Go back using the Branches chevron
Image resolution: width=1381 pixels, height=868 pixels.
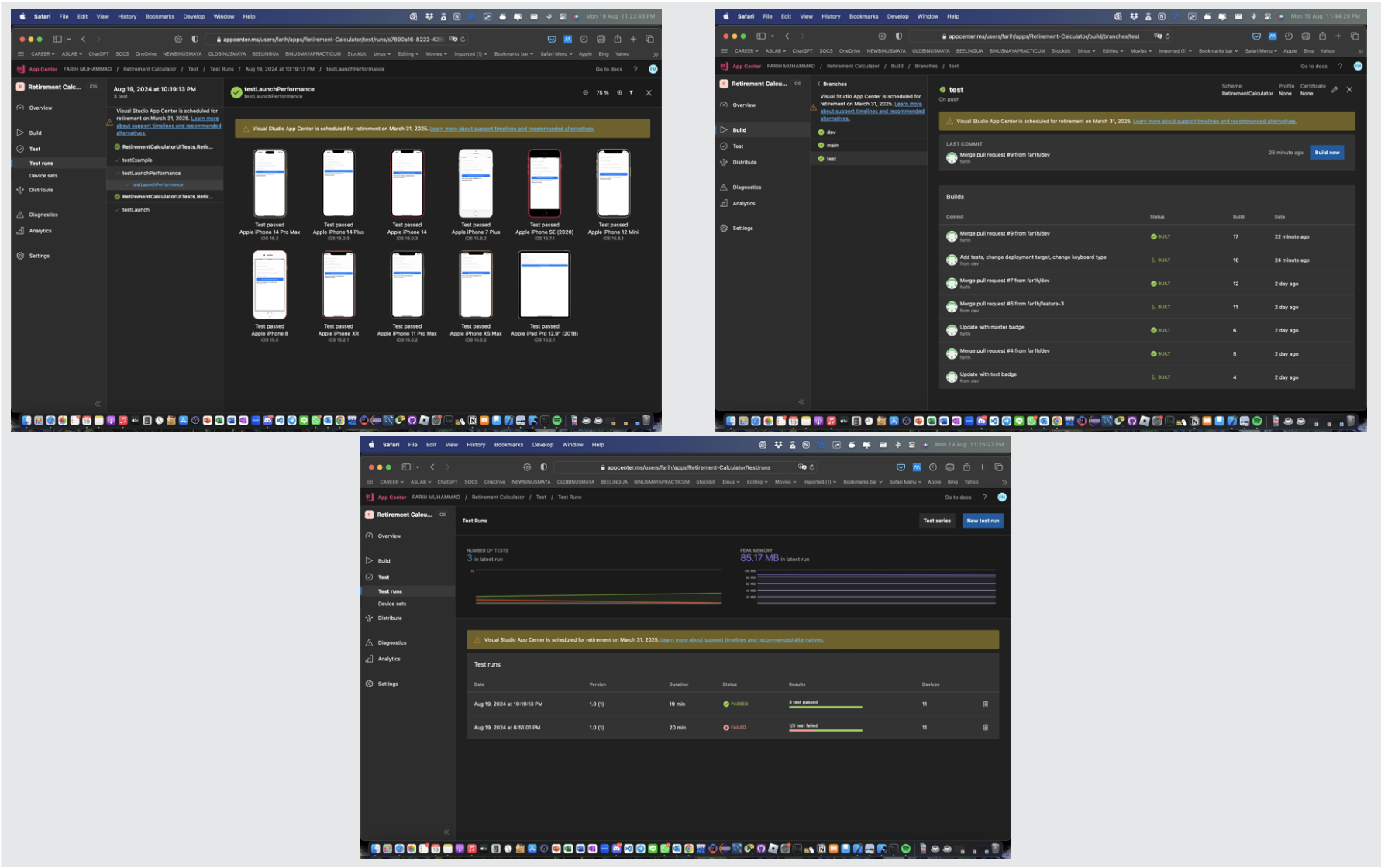(x=819, y=84)
